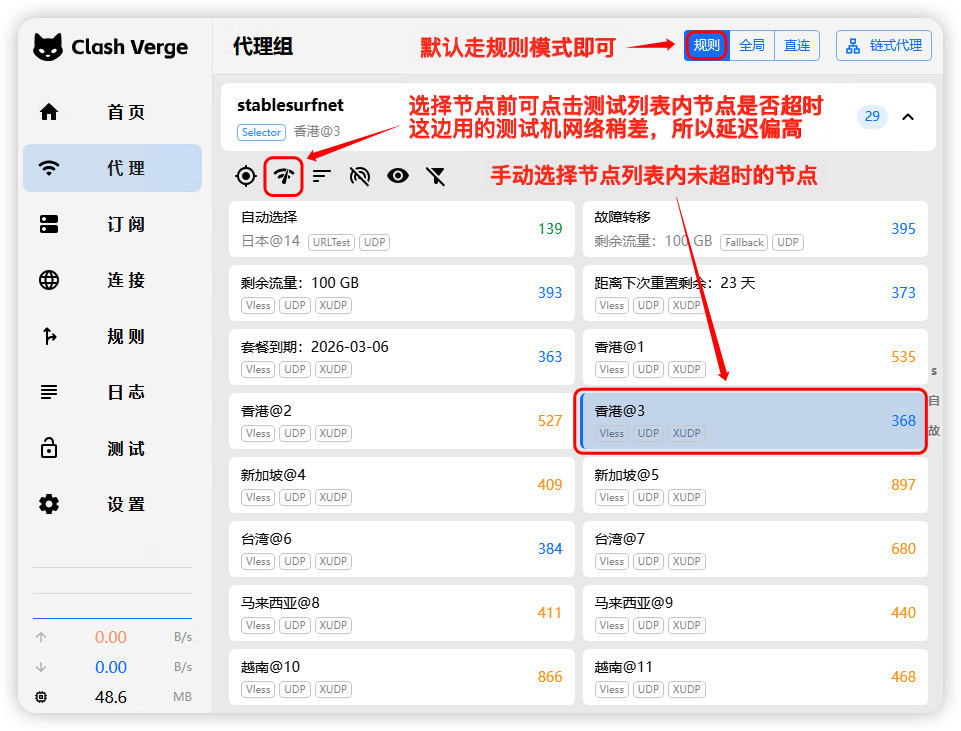The image size is (961, 731).
Task: Click the crossed-out wifi delay check icon
Action: tap(360, 177)
